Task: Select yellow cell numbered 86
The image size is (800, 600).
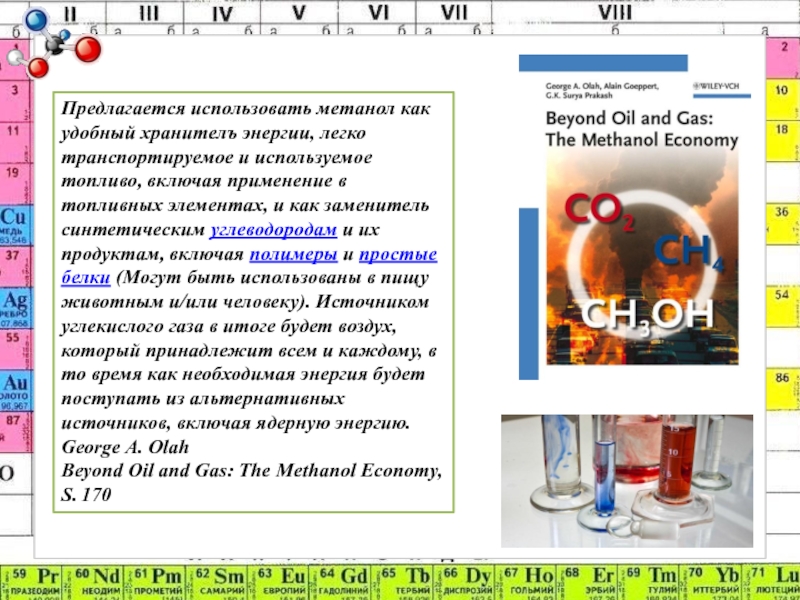Action: [783, 390]
